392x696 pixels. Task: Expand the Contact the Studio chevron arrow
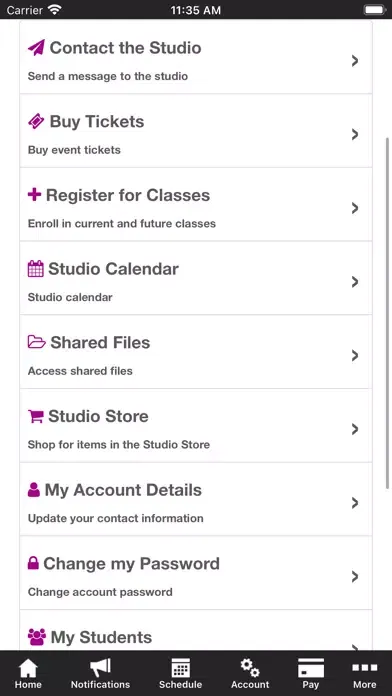click(355, 61)
